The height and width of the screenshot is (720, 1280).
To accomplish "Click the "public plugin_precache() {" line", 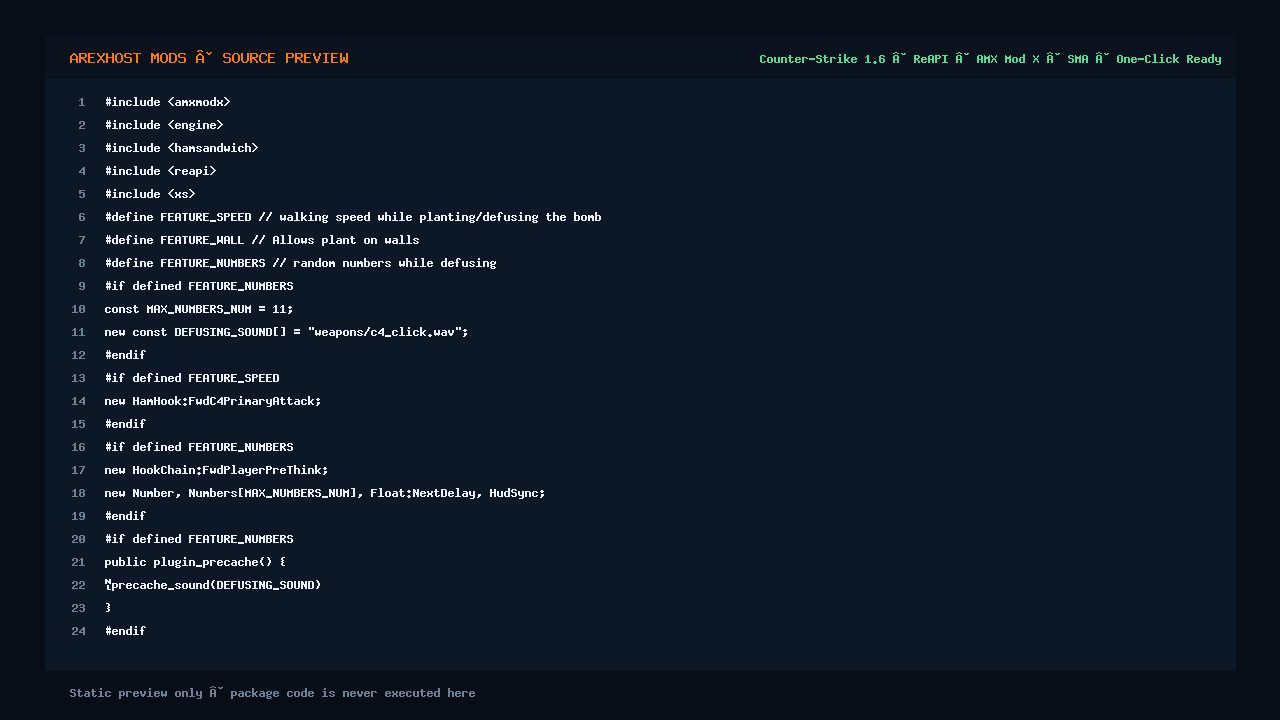I will pyautogui.click(x=195, y=562).
